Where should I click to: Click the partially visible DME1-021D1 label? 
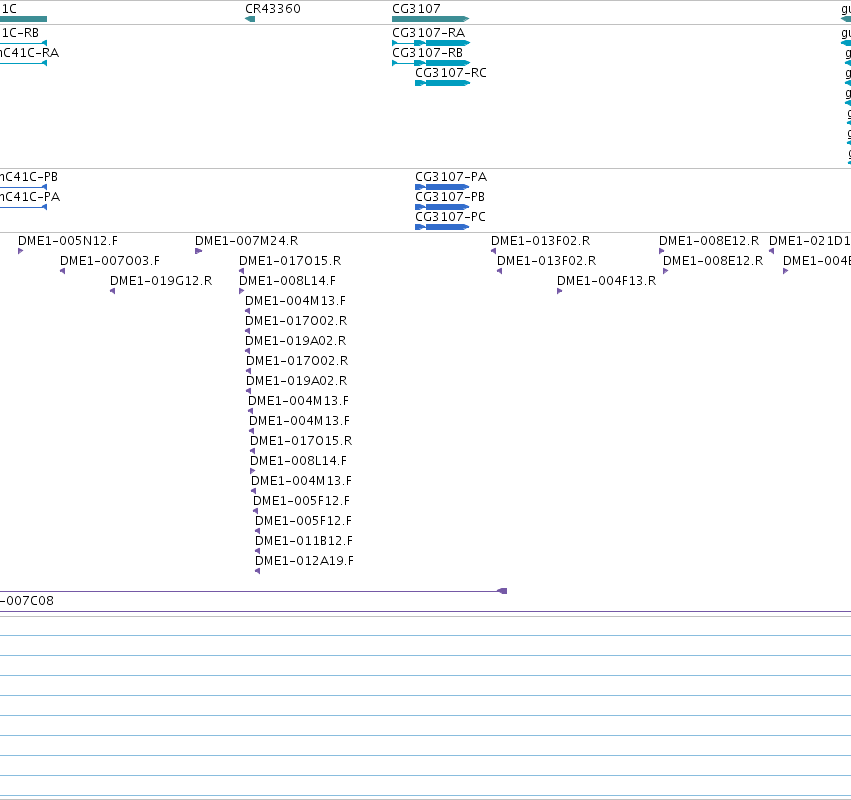[810, 240]
